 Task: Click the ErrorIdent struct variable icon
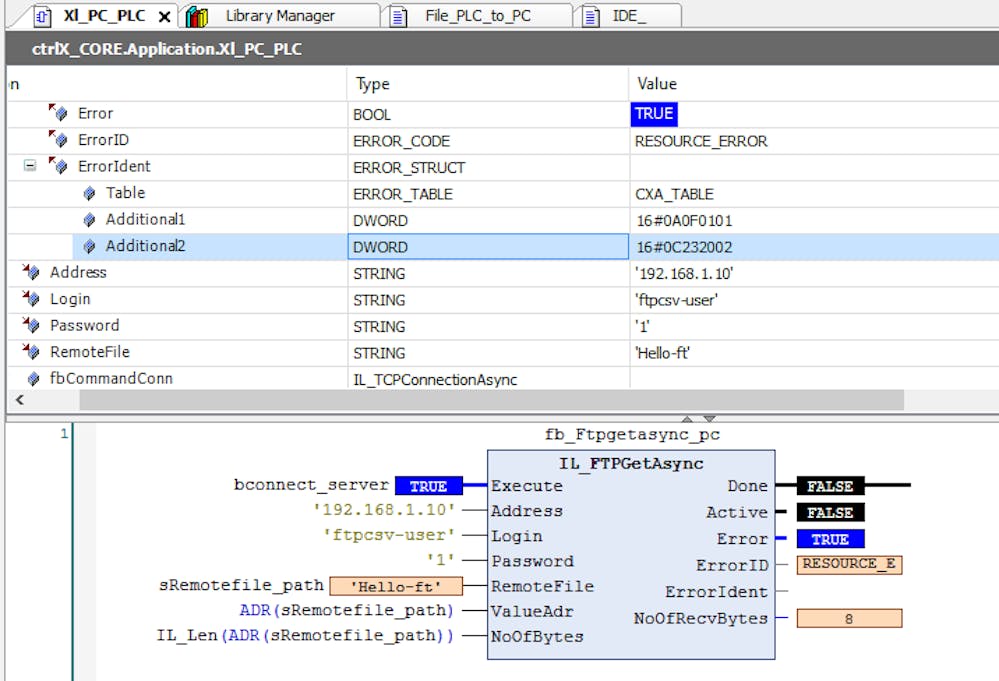(59, 167)
